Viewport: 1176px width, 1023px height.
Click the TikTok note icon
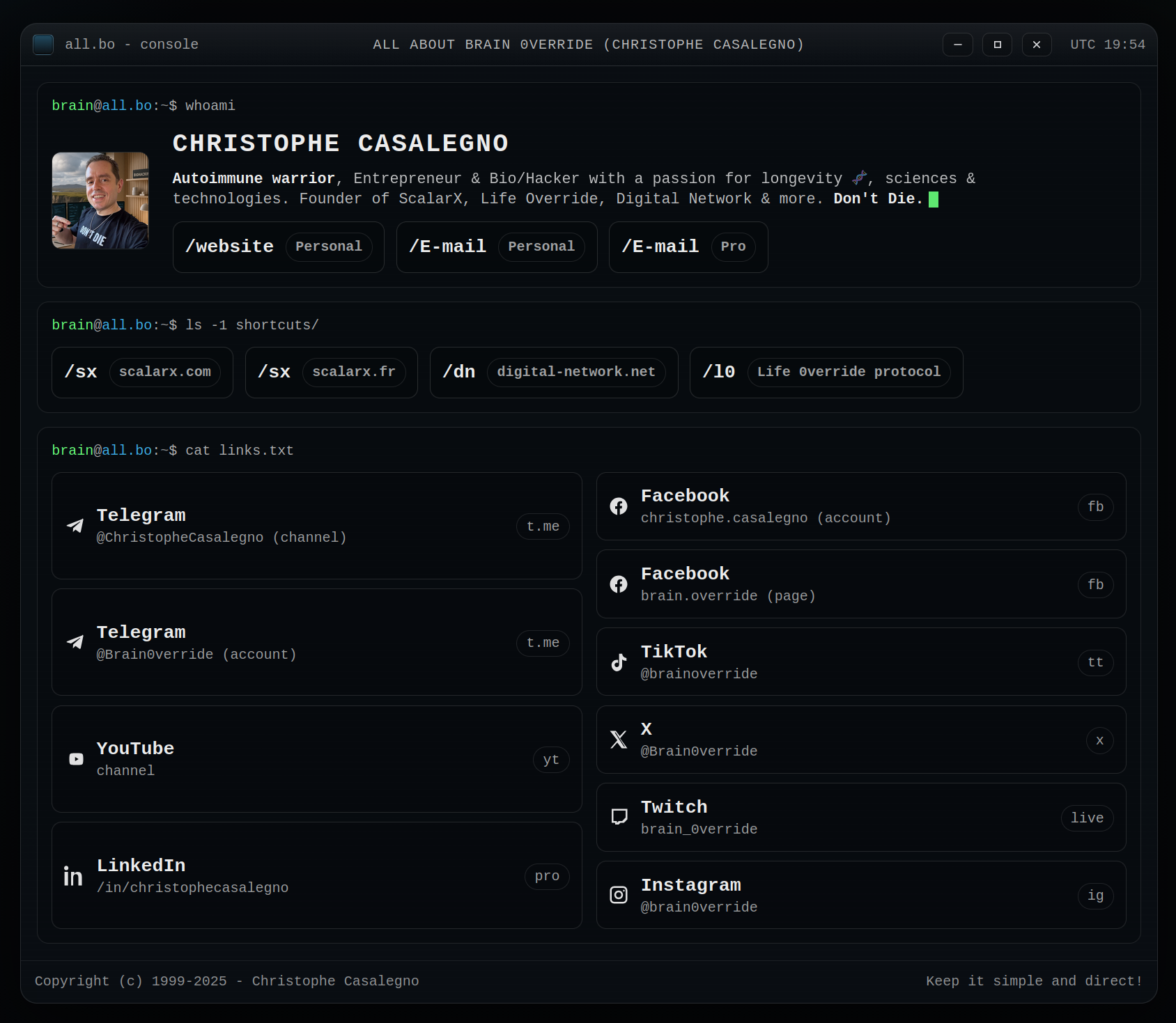(619, 662)
